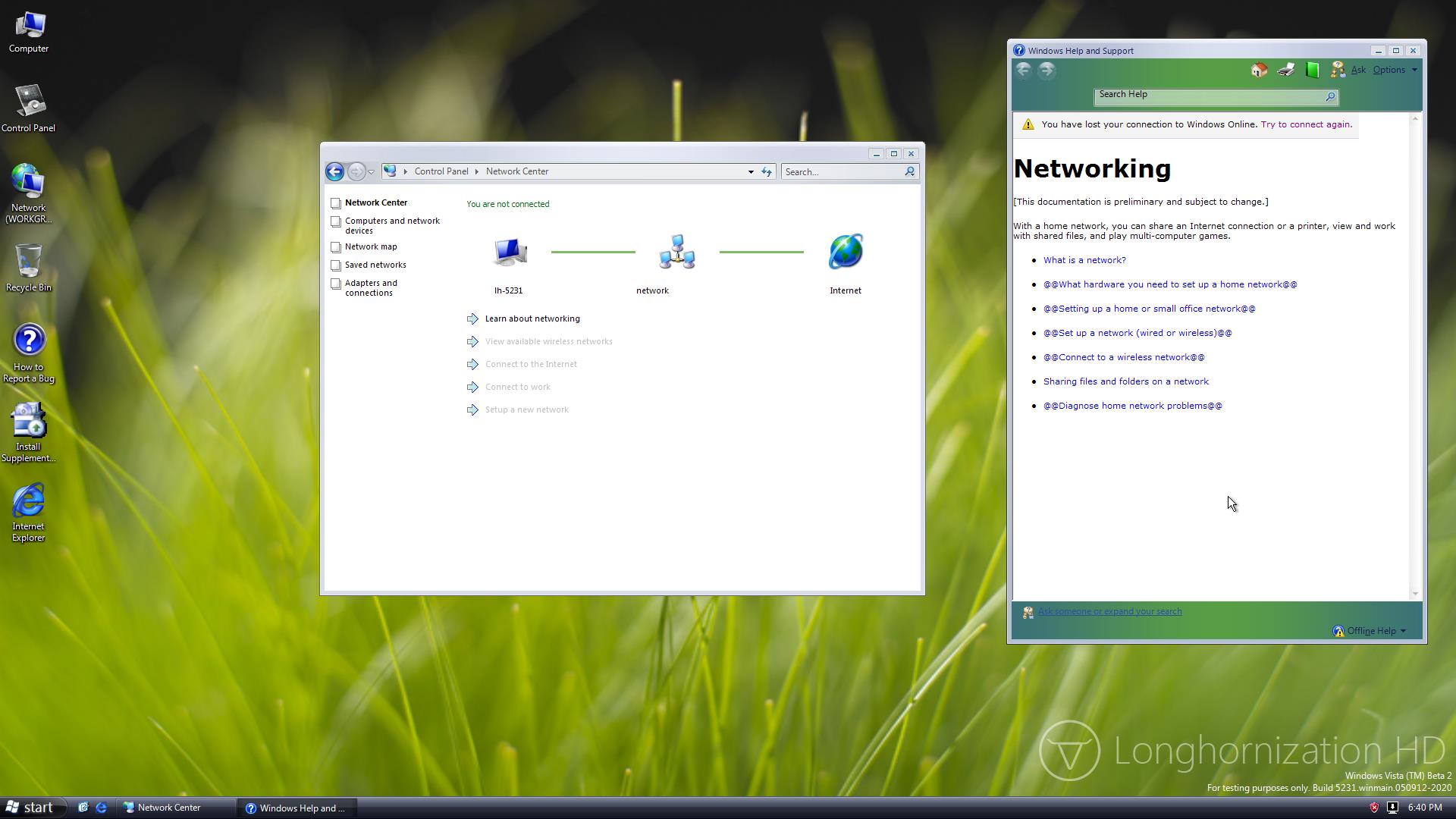Image resolution: width=1456 pixels, height=819 pixels.
Task: Open 'What is a network?' link
Action: pos(1084,260)
